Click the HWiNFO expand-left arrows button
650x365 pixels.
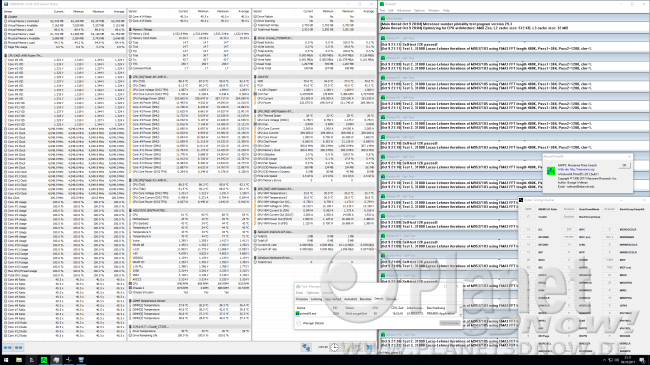[8, 348]
